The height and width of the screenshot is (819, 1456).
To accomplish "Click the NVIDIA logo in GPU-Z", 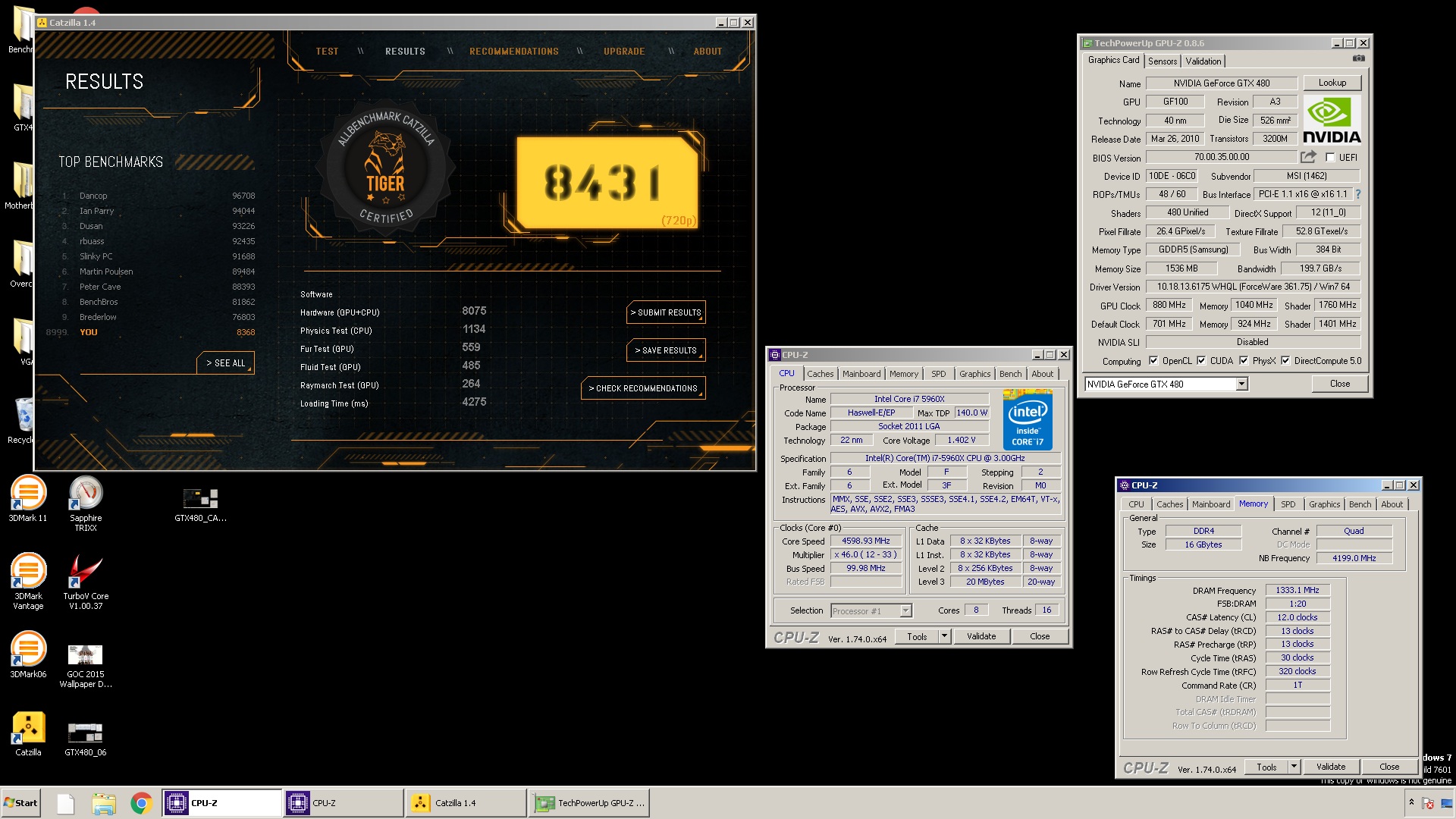I will point(1332,120).
